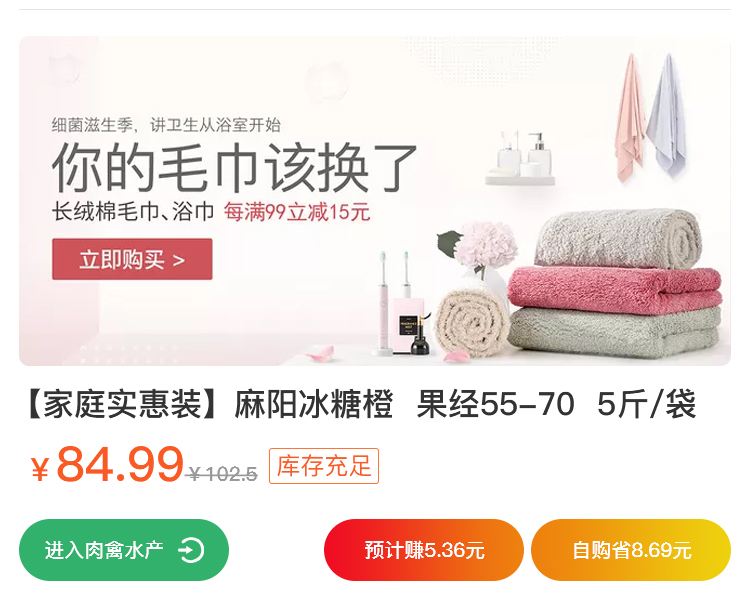
Task: Open the 麻阳冰糖橙 product title
Action: [x=362, y=405]
